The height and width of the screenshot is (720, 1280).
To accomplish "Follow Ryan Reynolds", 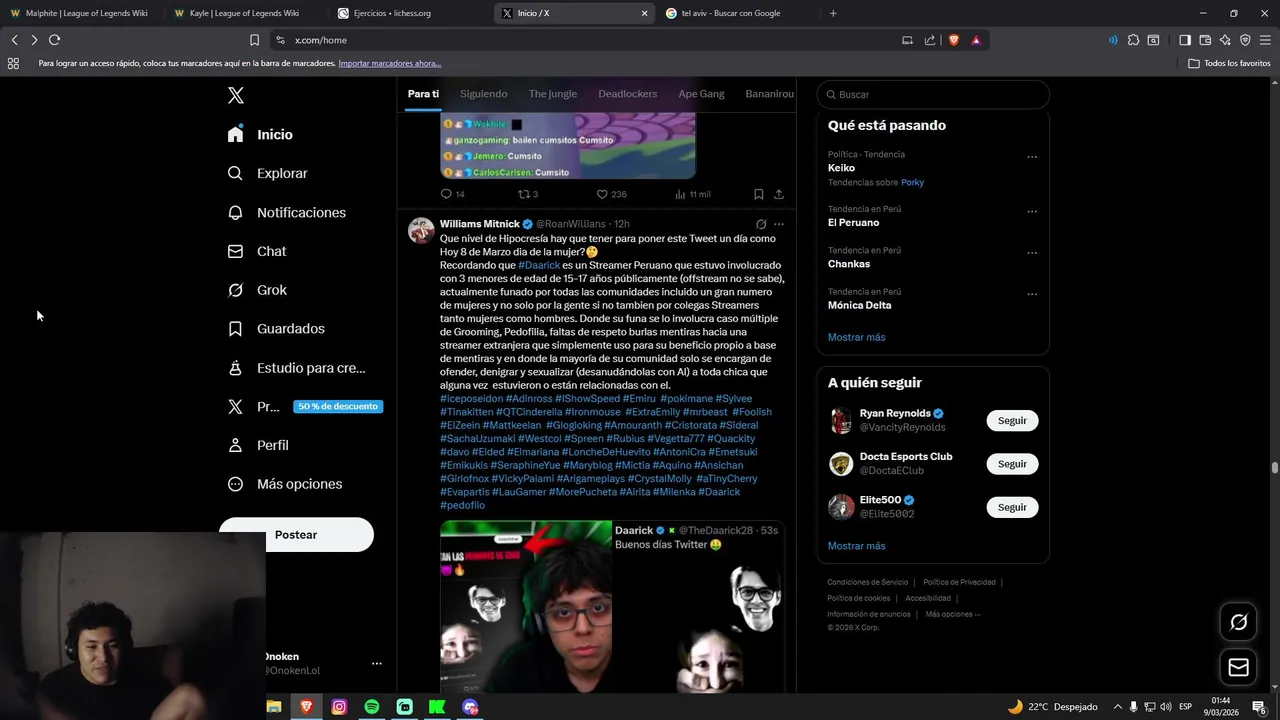I will (x=1012, y=421).
